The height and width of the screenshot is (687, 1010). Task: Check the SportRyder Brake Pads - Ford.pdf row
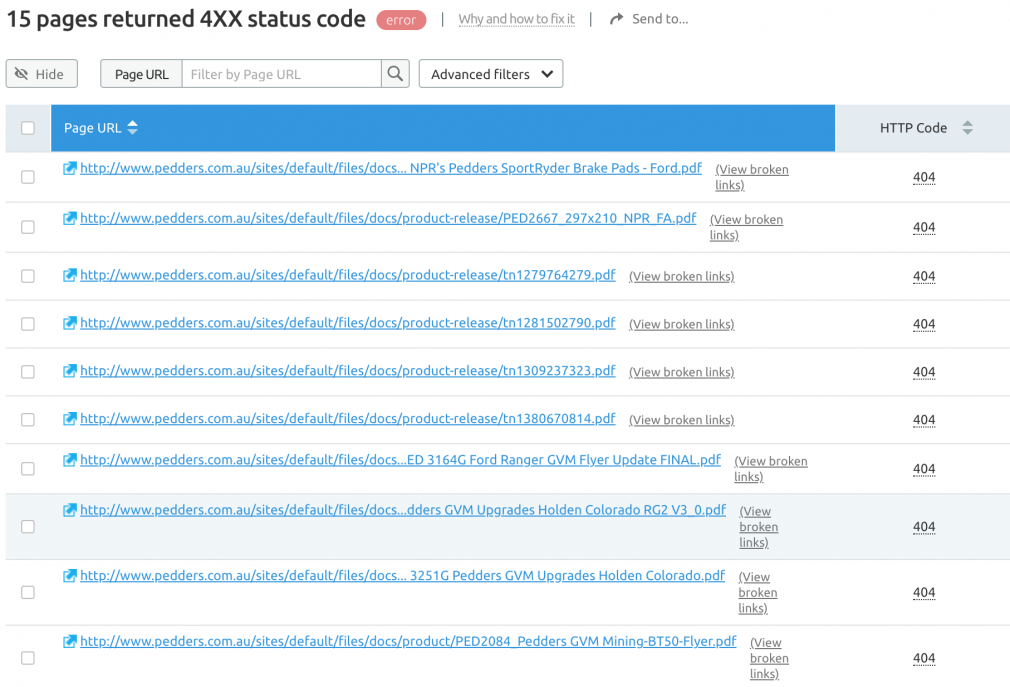pyautogui.click(x=28, y=176)
